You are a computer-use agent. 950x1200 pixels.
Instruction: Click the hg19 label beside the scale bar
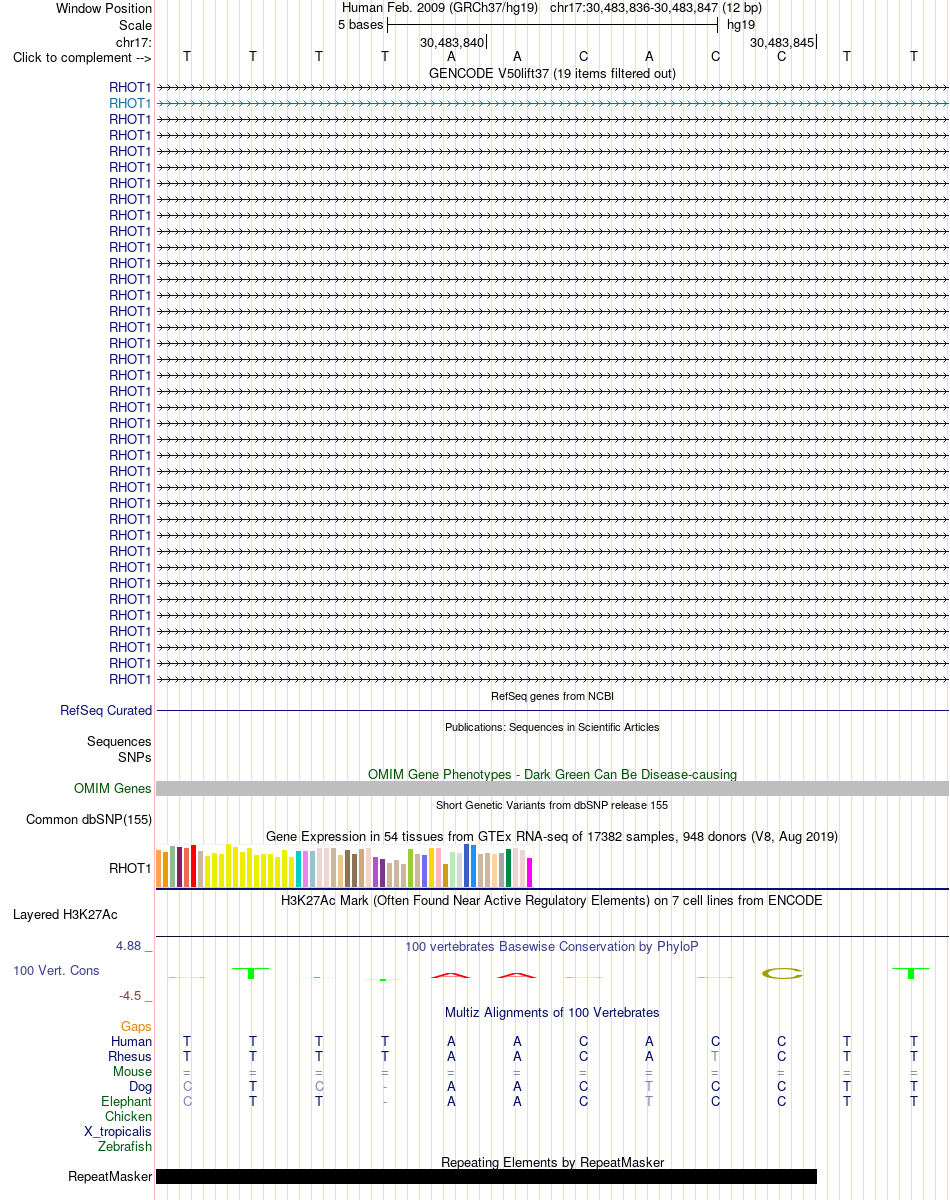tap(741, 24)
